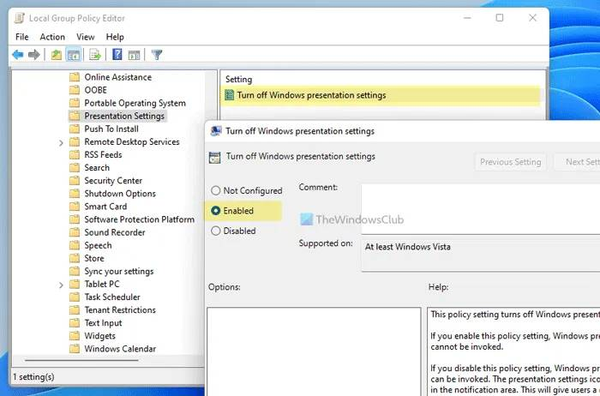Click the Portable Operating System folder icon
Screen dimensions: 600x396
(x=75, y=103)
